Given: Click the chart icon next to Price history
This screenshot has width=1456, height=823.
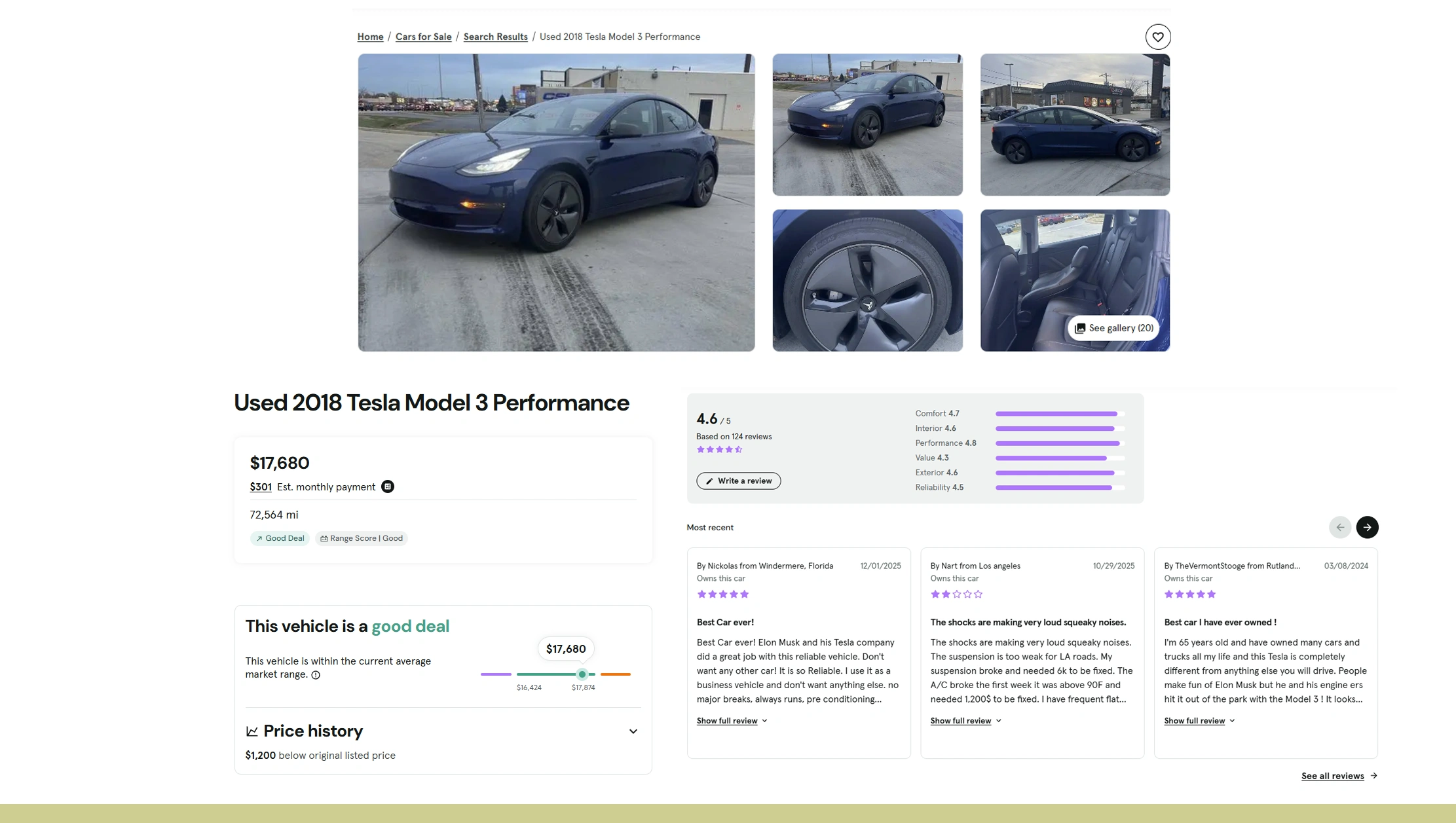Looking at the screenshot, I should point(252,731).
